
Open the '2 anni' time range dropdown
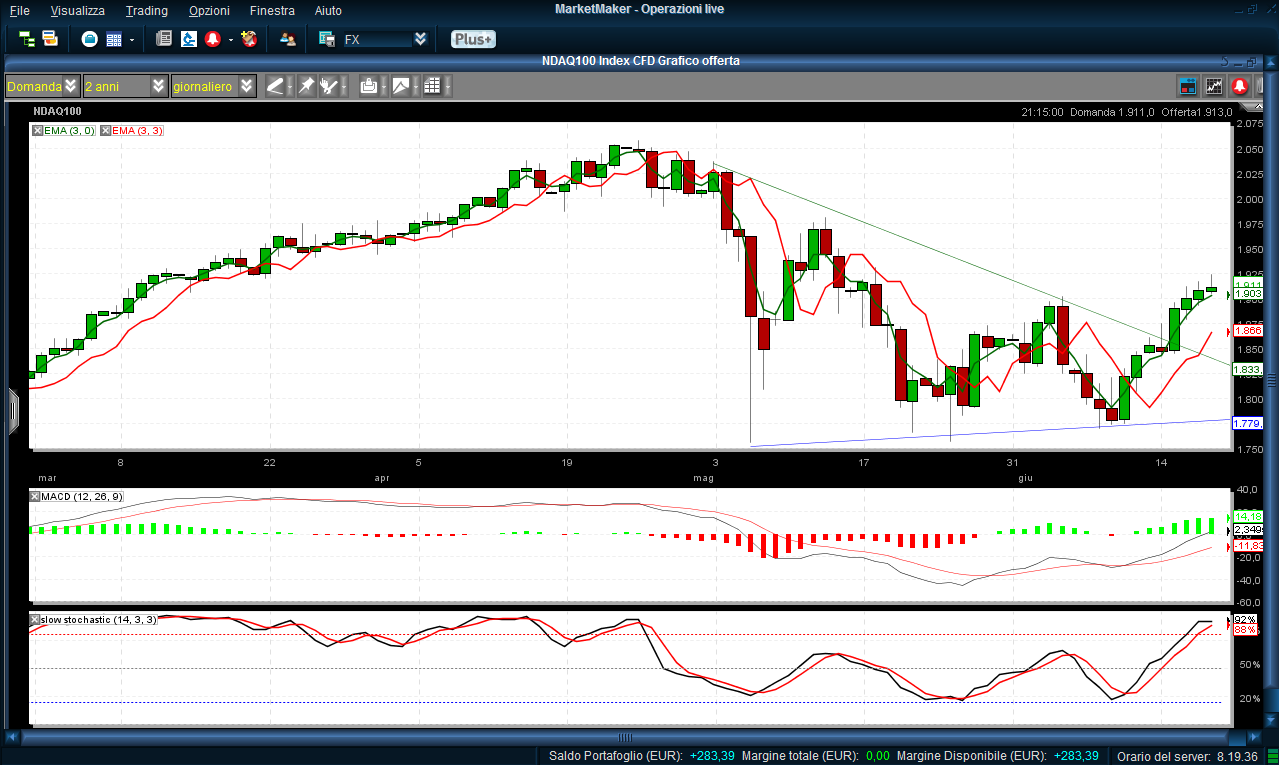coord(158,87)
